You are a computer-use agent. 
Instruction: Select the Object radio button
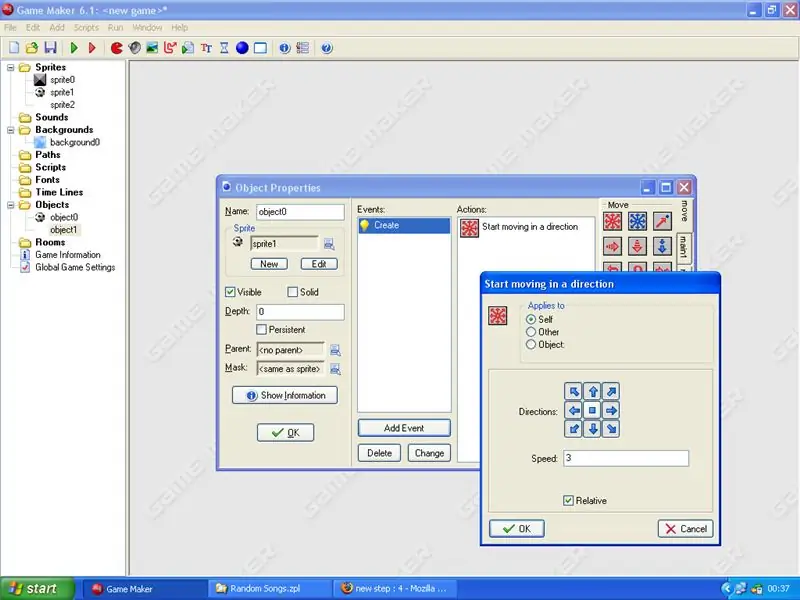click(531, 344)
